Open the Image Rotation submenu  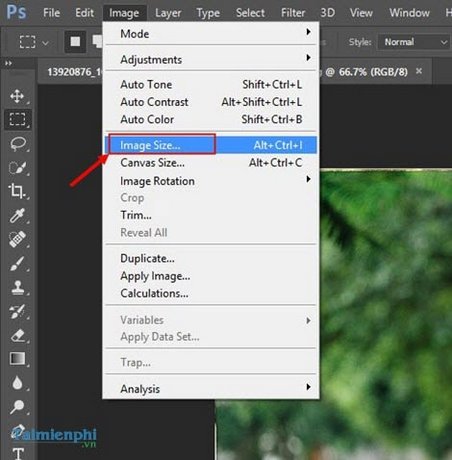tap(211, 181)
